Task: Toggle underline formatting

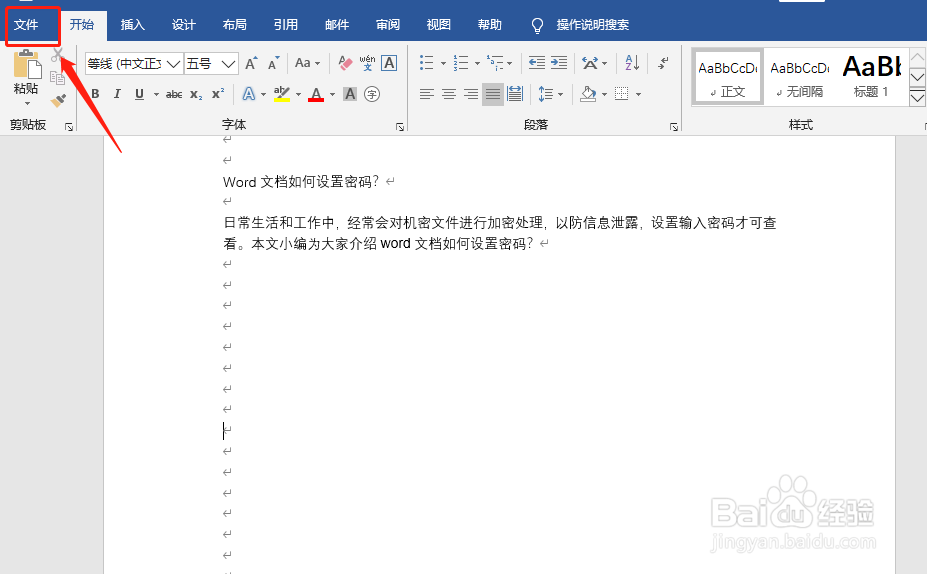Action: click(x=140, y=94)
